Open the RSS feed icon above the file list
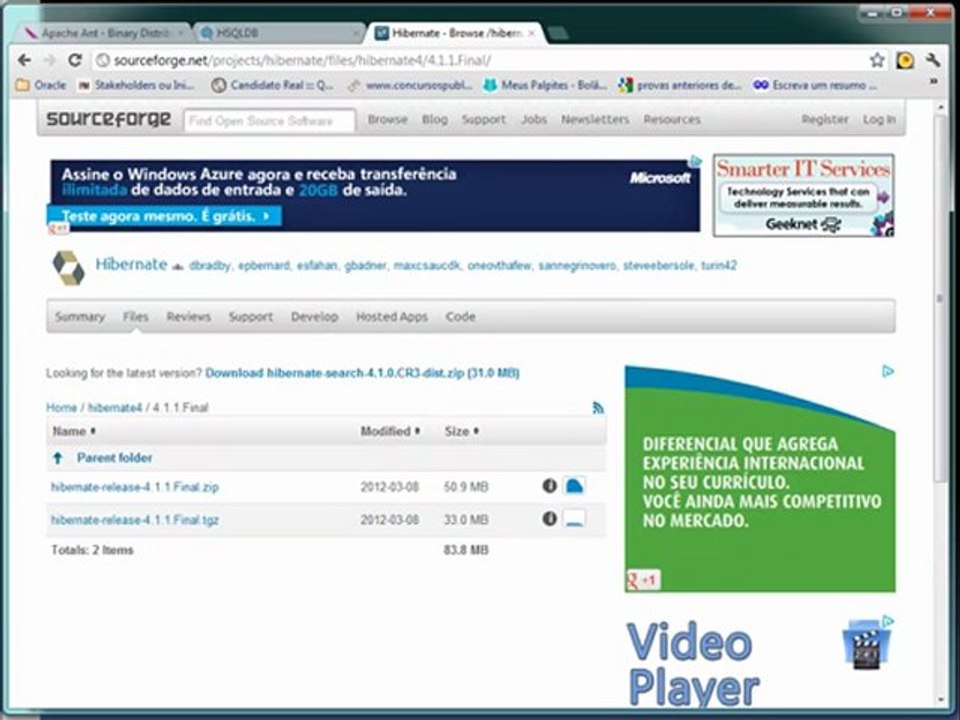The height and width of the screenshot is (720, 960). (598, 408)
